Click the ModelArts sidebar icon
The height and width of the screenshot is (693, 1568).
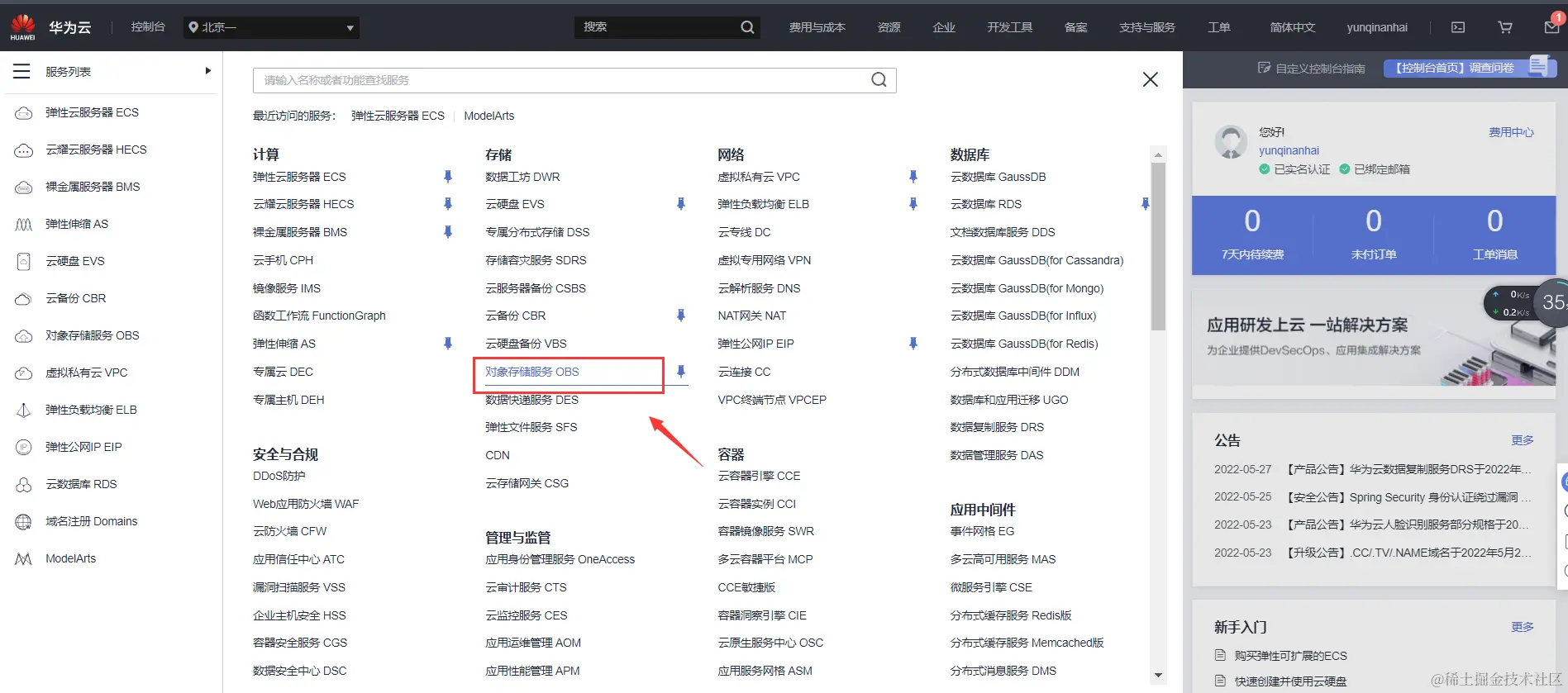pos(24,559)
